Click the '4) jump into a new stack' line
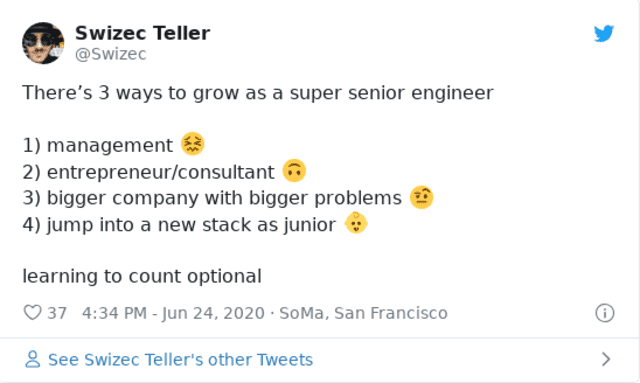 pos(179,225)
